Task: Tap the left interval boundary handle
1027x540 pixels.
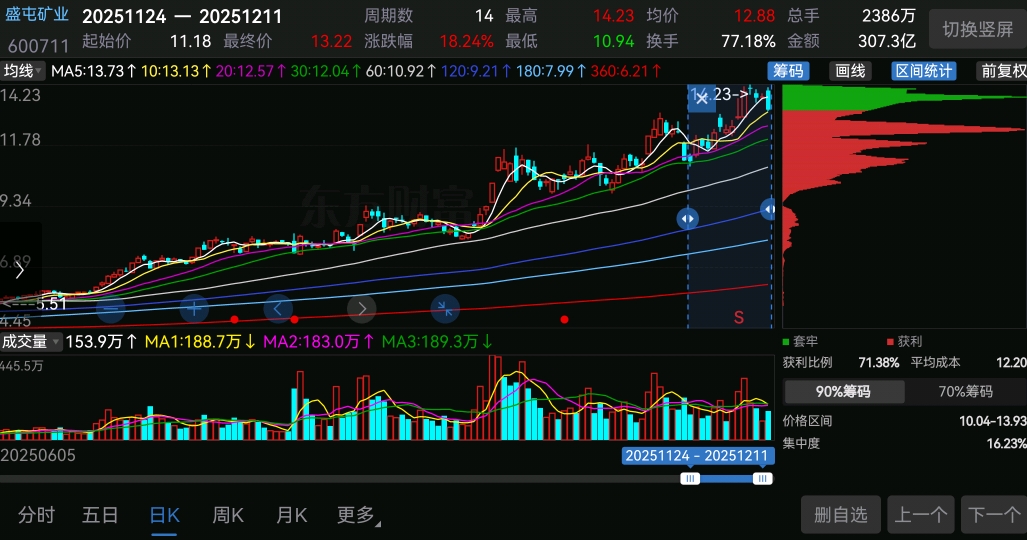Action: (x=687, y=219)
